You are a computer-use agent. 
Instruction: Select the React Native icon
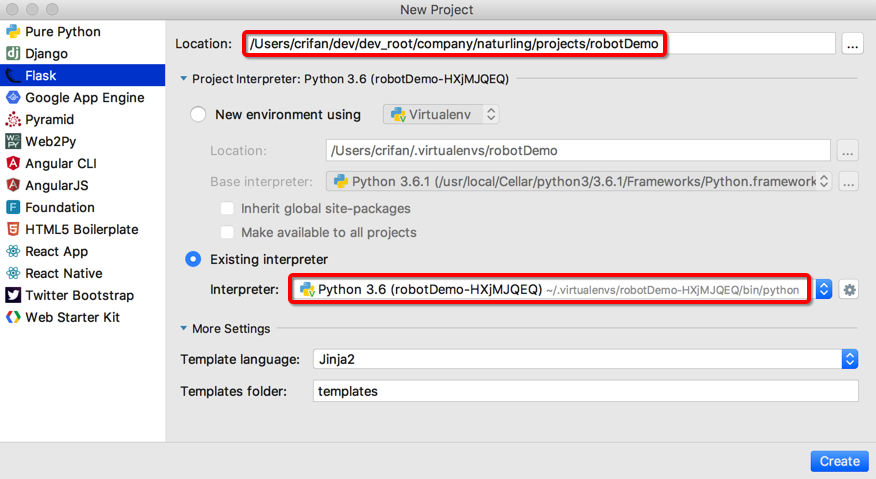tap(14, 273)
